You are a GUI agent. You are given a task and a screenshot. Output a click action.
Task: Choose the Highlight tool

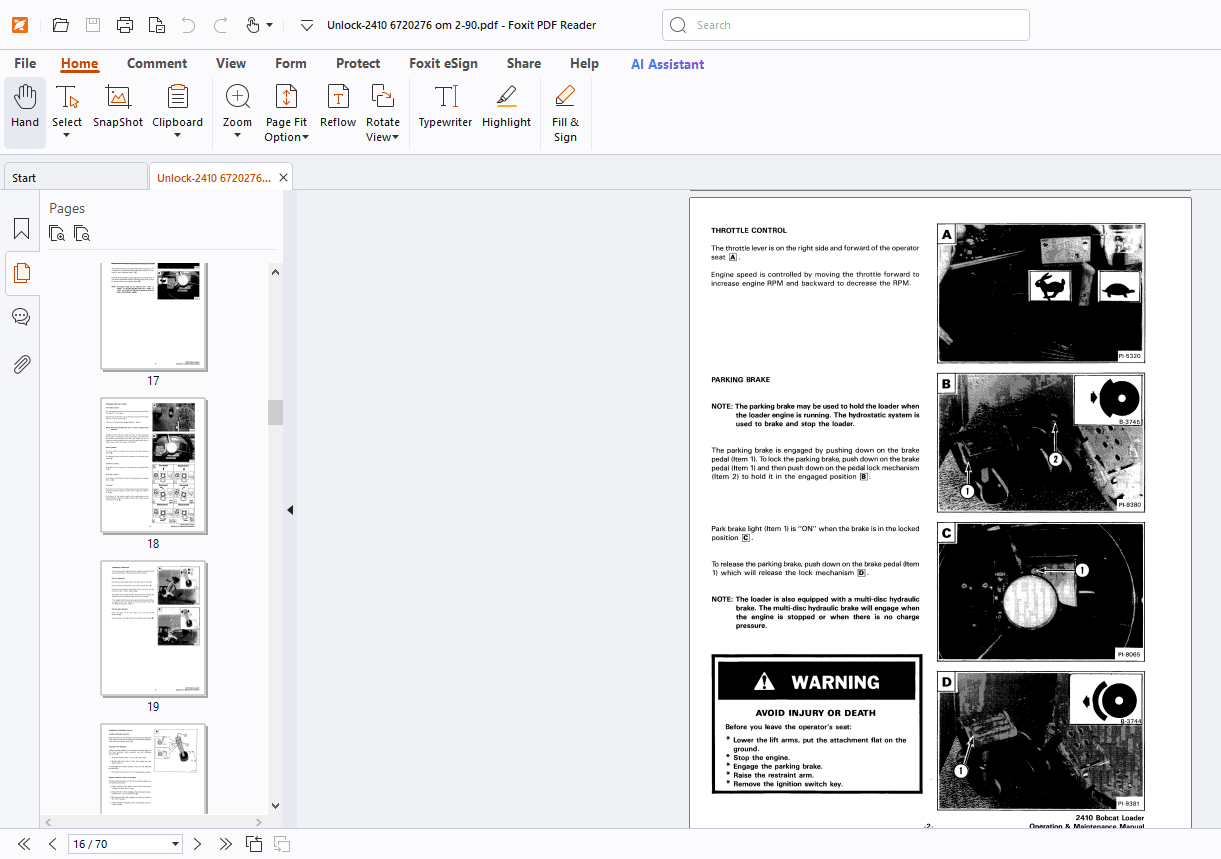tap(506, 108)
